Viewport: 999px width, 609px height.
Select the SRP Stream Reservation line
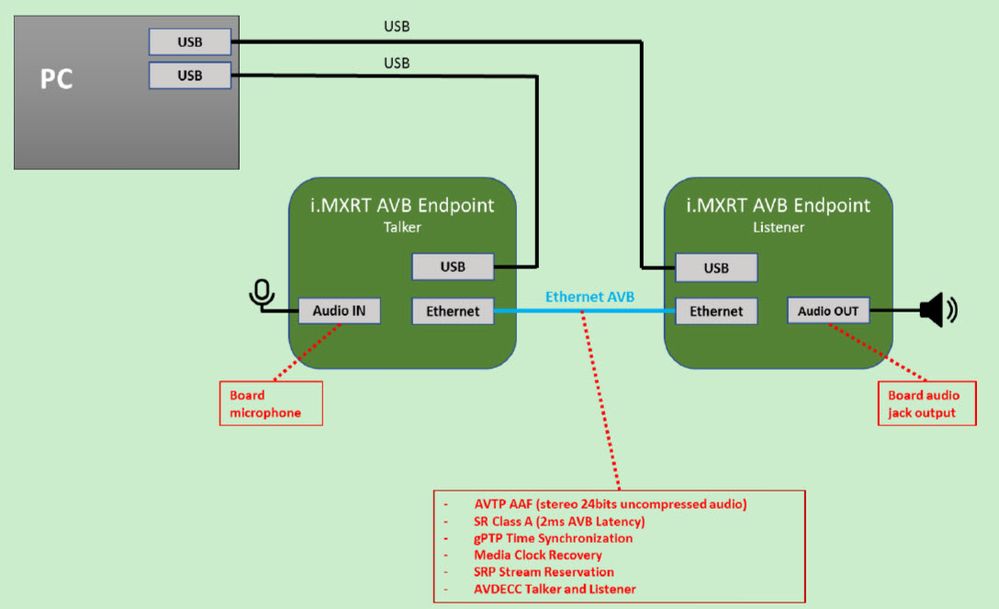[544, 572]
